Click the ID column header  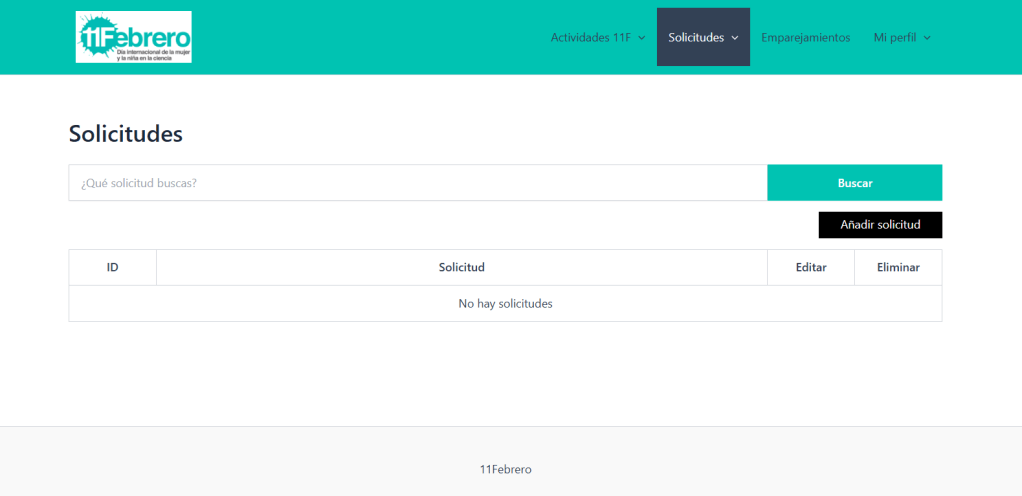112,268
